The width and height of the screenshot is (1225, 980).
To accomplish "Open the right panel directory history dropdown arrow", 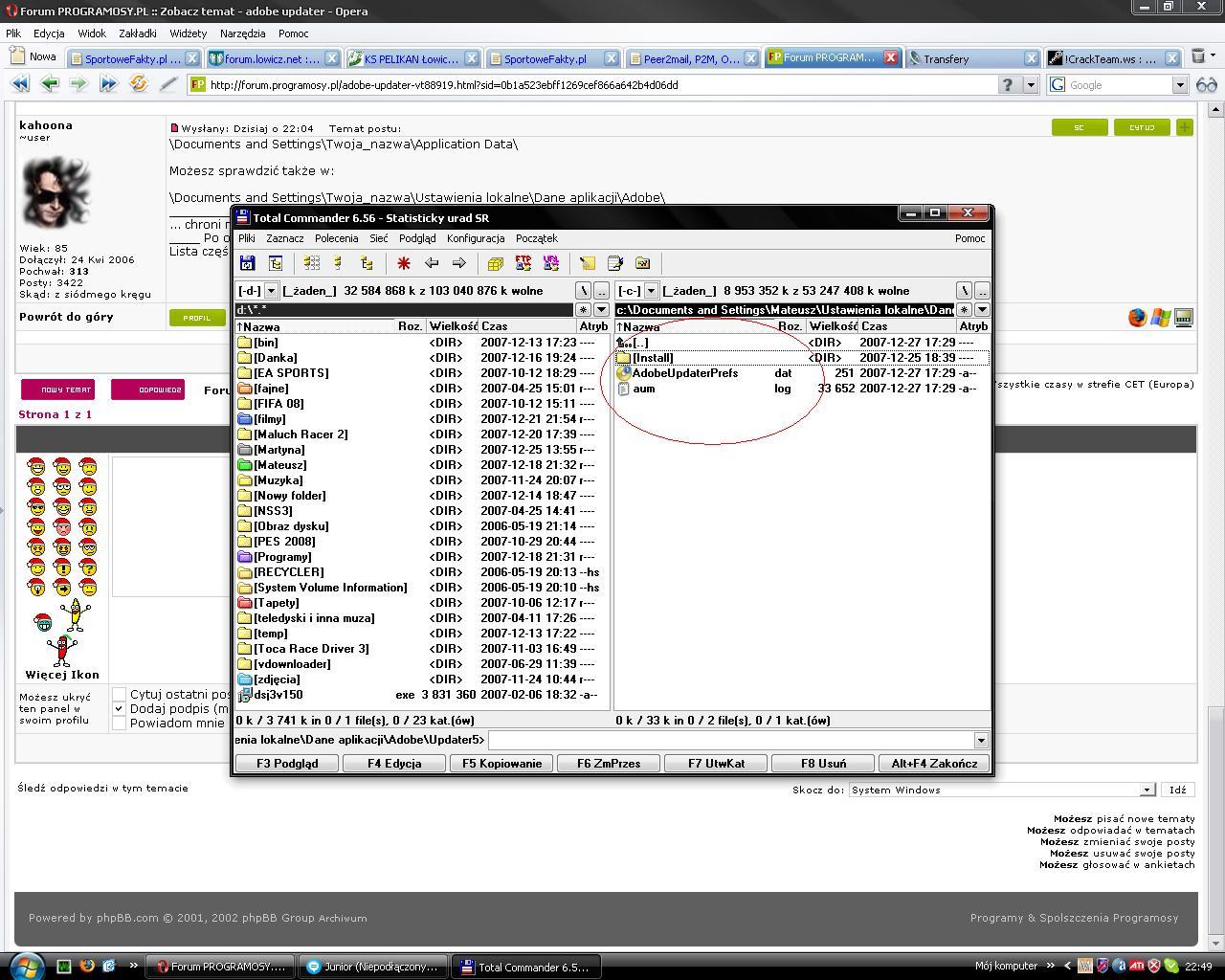I will (x=982, y=310).
